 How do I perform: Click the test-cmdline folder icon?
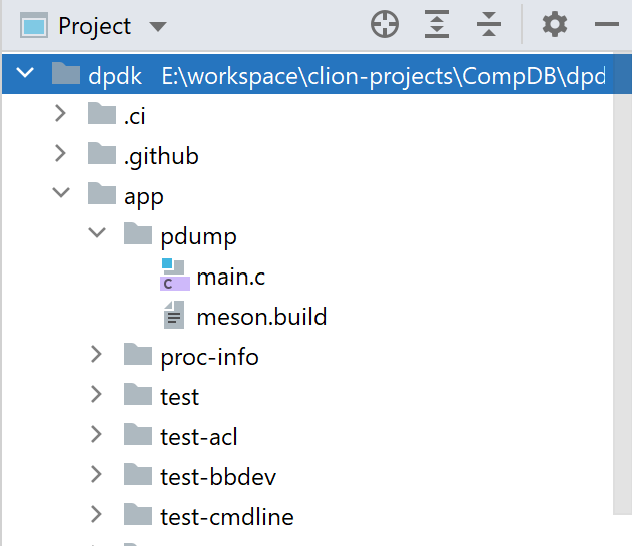click(x=138, y=514)
